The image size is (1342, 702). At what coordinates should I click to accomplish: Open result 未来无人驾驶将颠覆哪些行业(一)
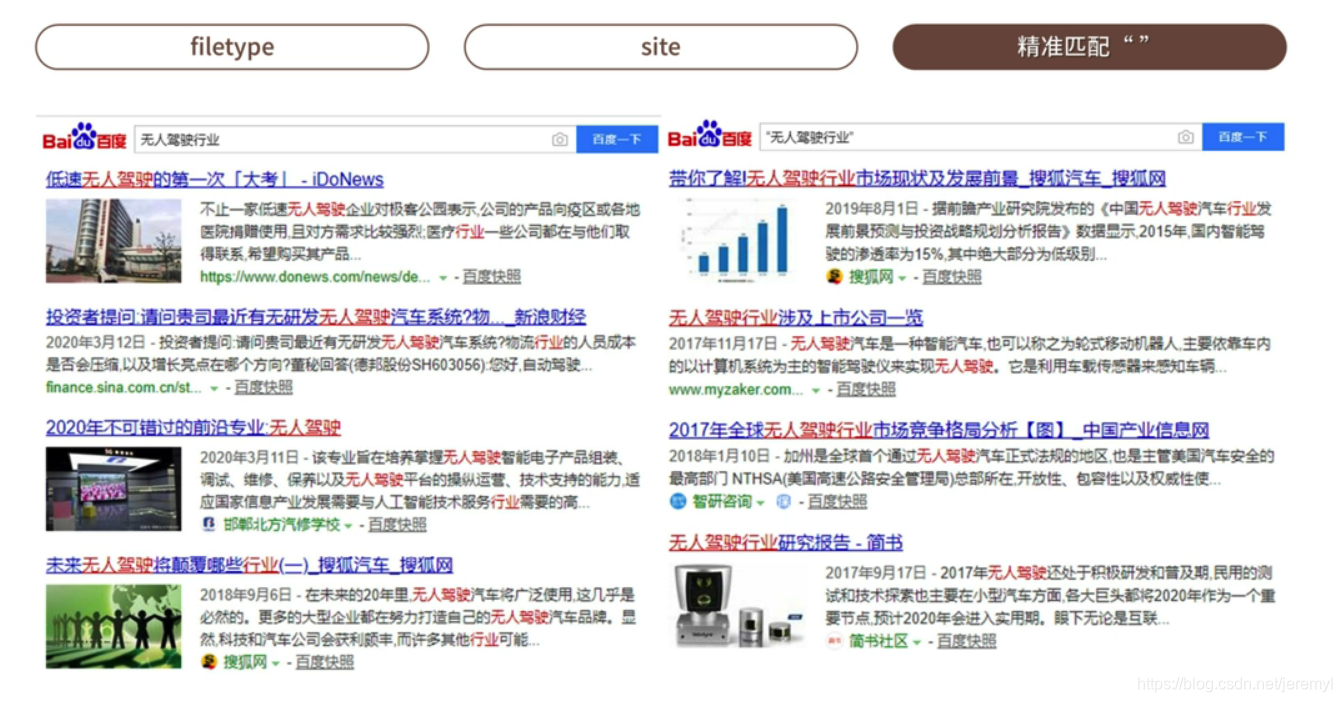click(x=250, y=565)
